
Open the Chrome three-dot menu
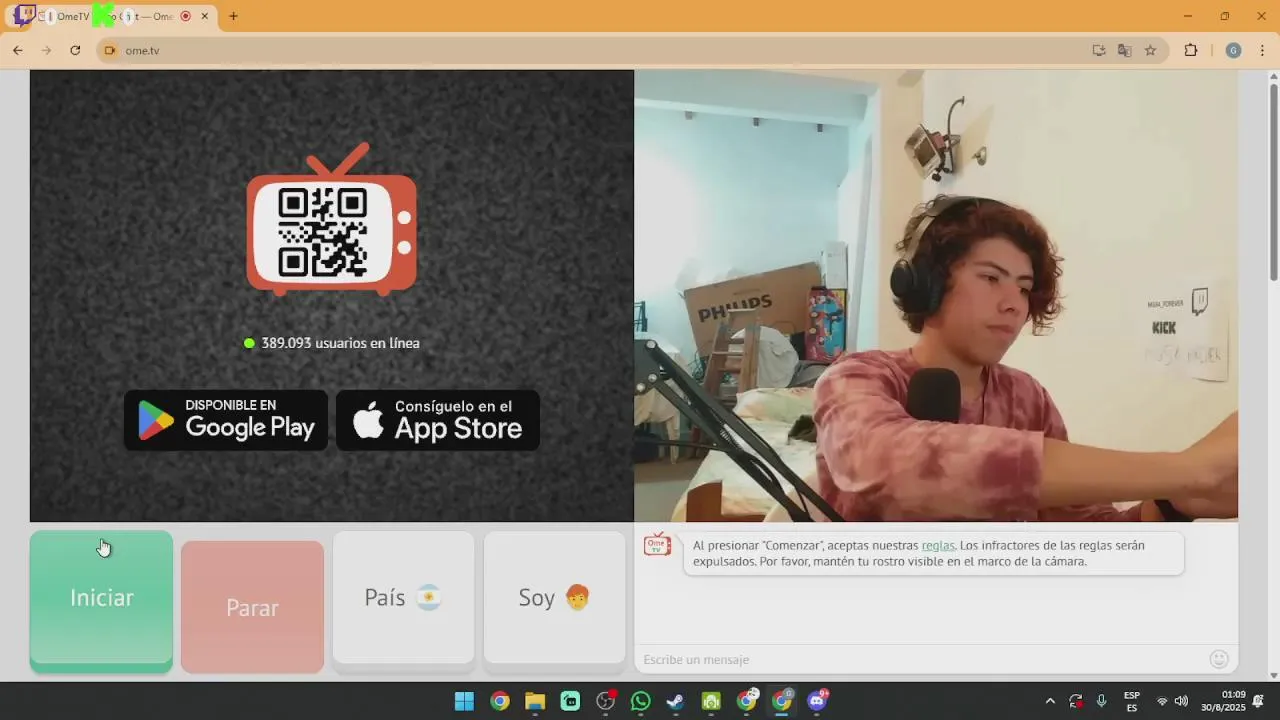(1262, 50)
